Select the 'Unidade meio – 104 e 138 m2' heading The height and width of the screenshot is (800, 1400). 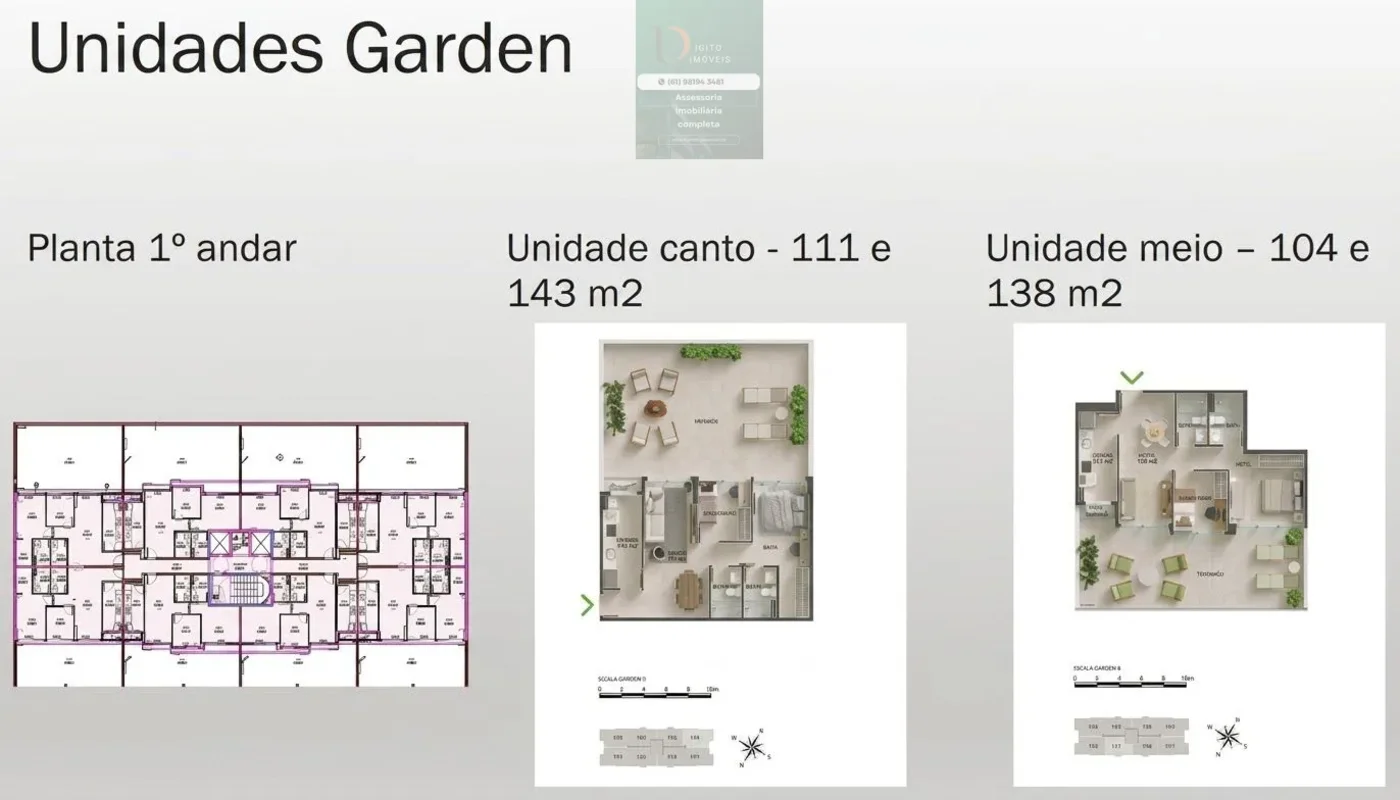(x=1178, y=271)
